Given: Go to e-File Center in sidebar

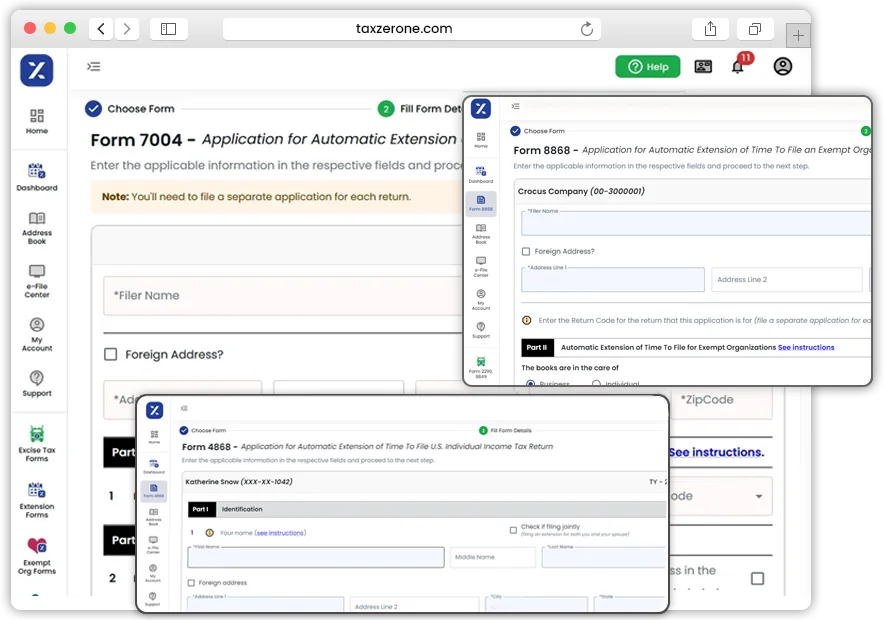Looking at the screenshot, I should (x=37, y=279).
